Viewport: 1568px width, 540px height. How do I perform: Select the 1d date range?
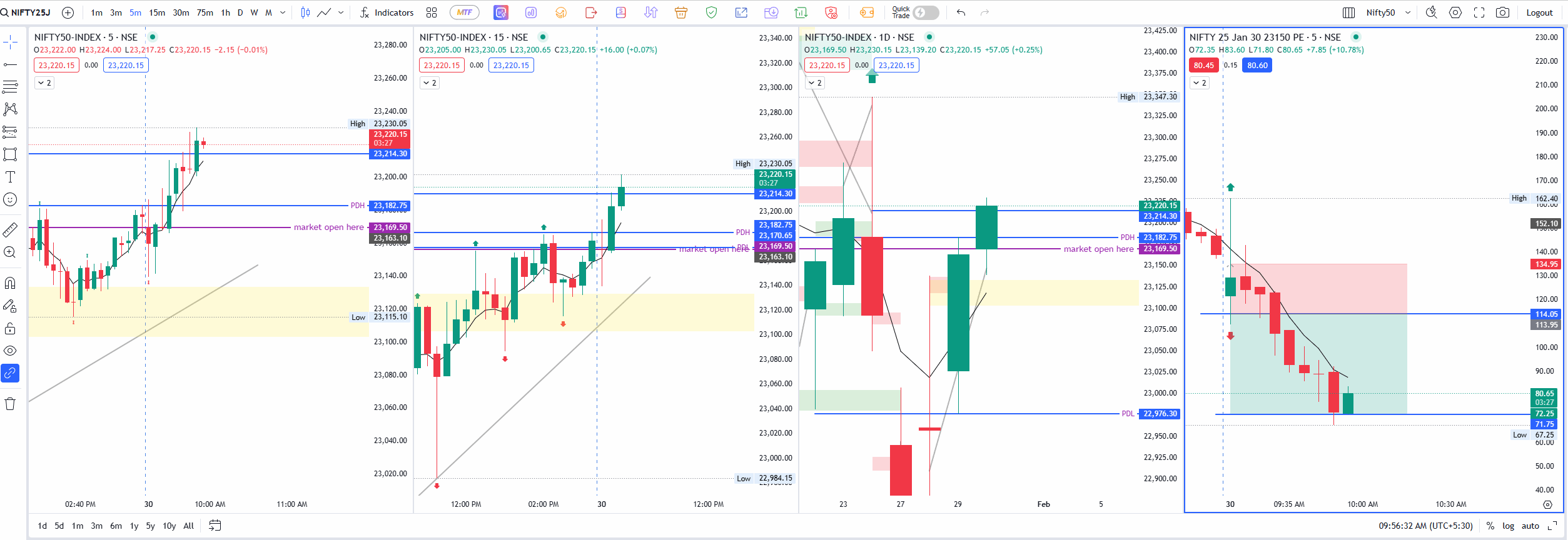[x=42, y=526]
